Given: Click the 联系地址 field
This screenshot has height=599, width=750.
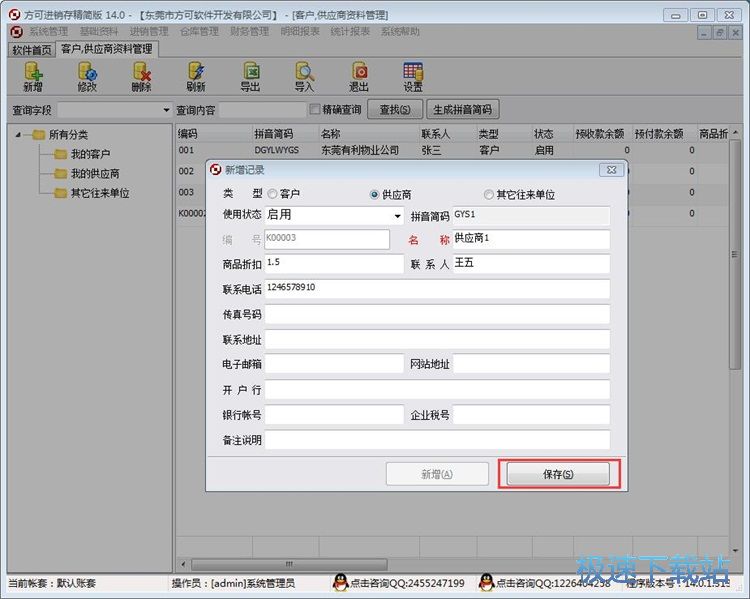Looking at the screenshot, I should 437,339.
